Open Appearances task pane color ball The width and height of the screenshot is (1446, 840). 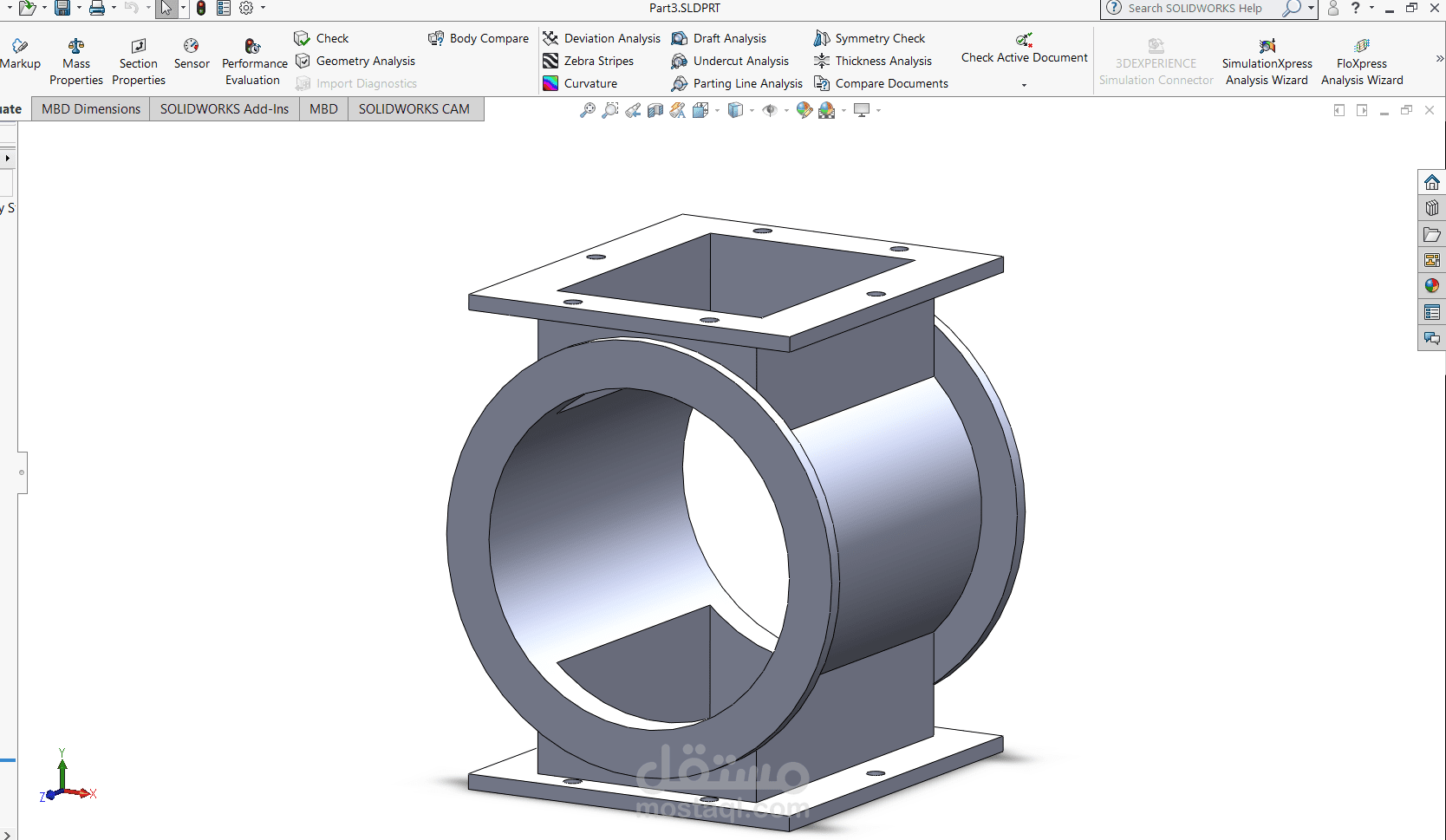point(1432,286)
